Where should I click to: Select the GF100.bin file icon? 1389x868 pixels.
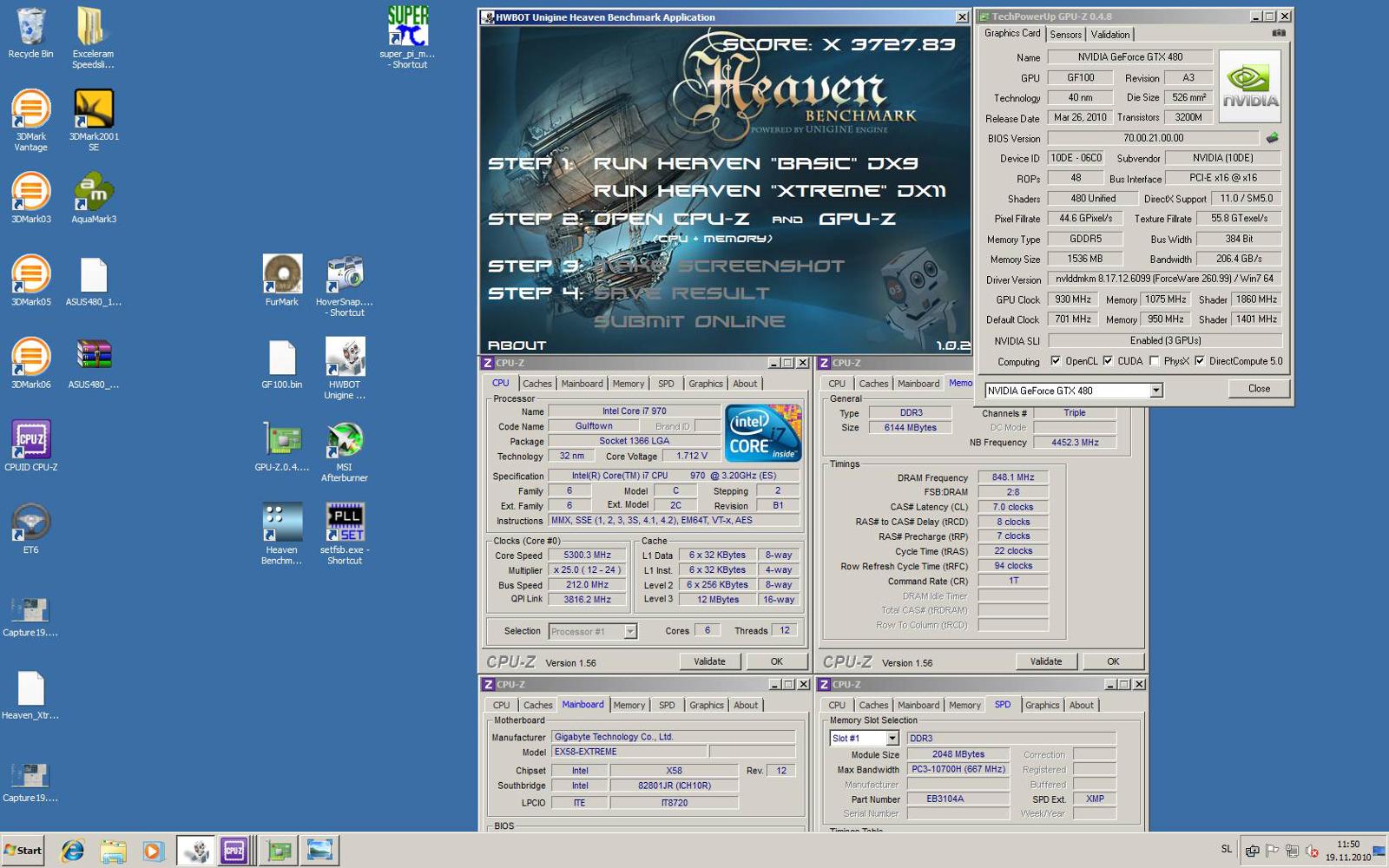coord(282,363)
